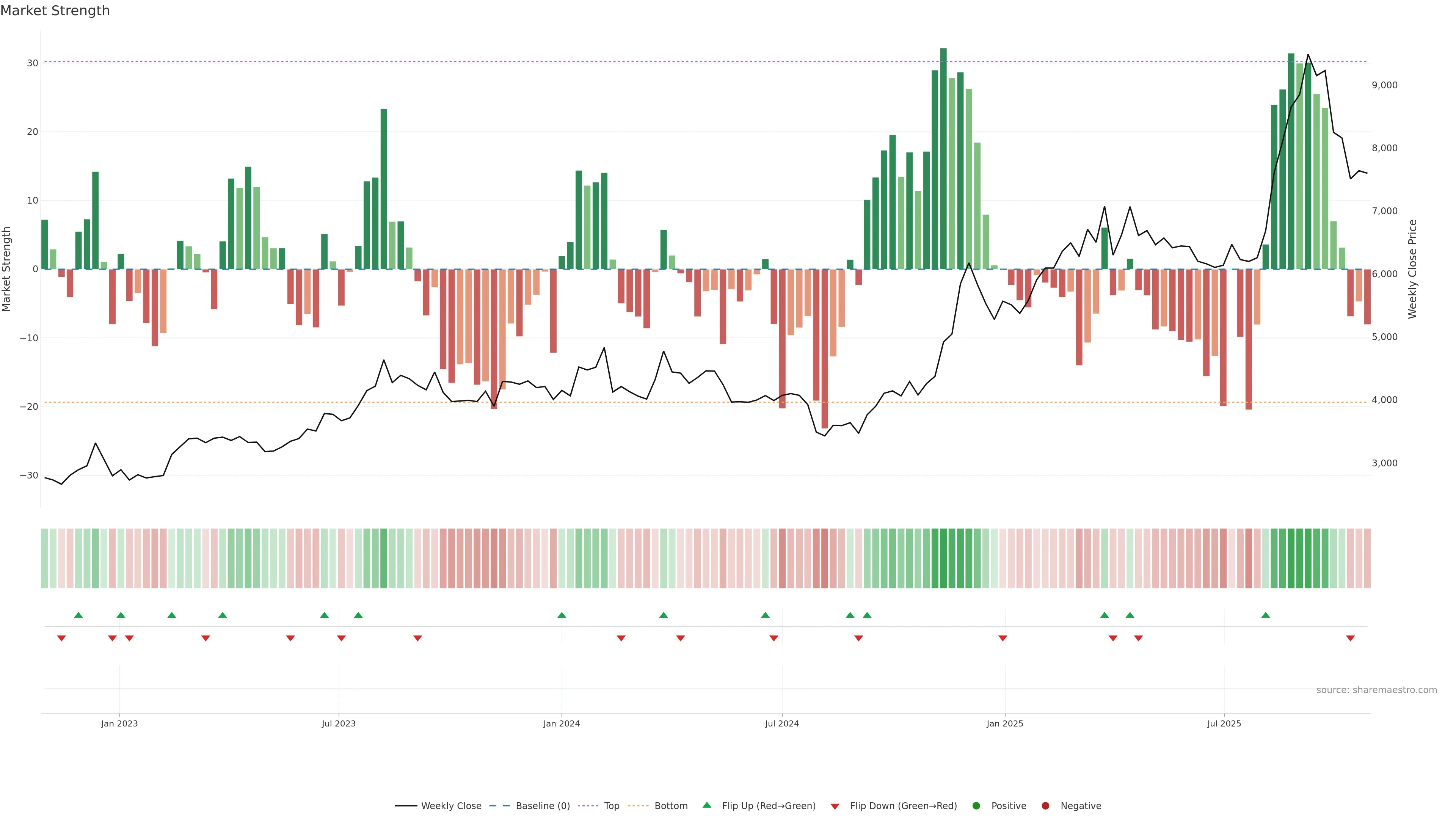Click the green flip-up marker after Jul 2025
This screenshot has height=819, width=1456.
(x=1266, y=615)
